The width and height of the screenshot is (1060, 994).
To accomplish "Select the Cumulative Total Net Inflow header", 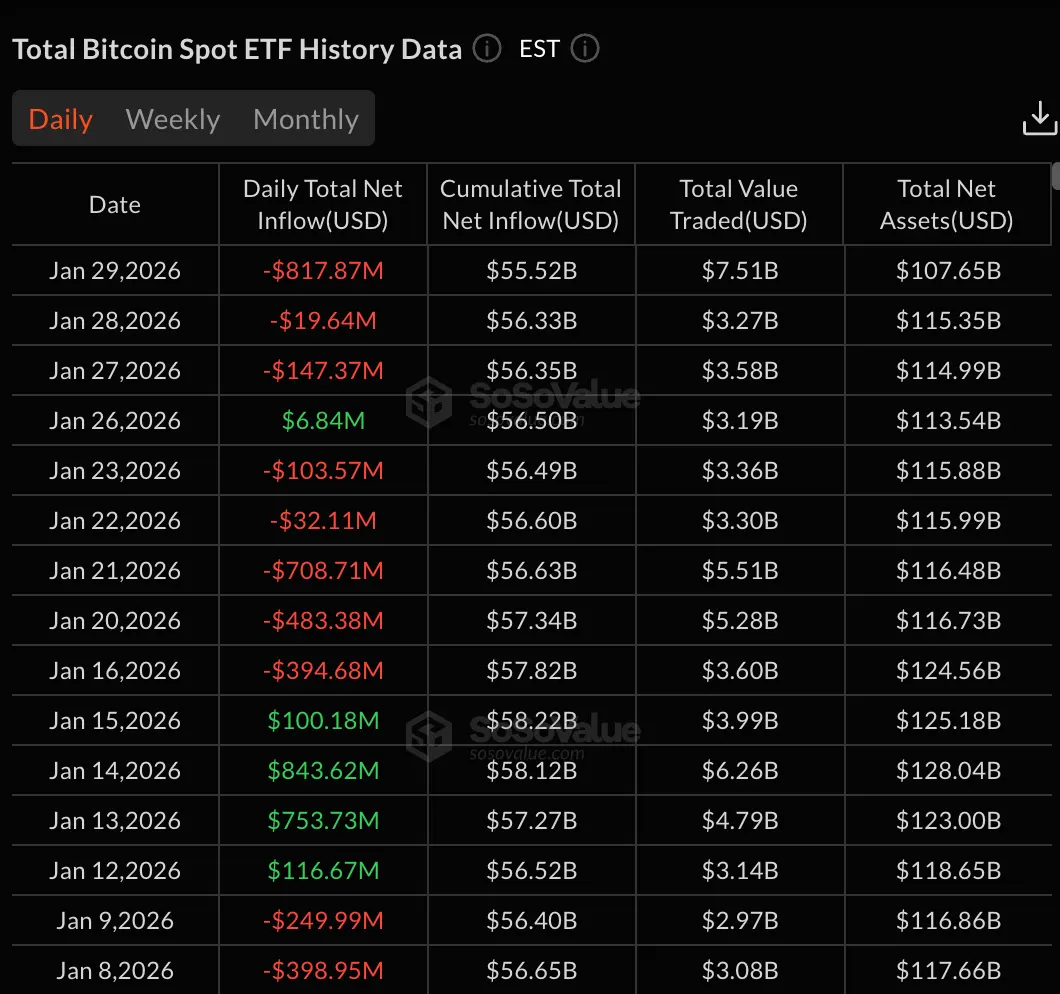I will pyautogui.click(x=531, y=205).
